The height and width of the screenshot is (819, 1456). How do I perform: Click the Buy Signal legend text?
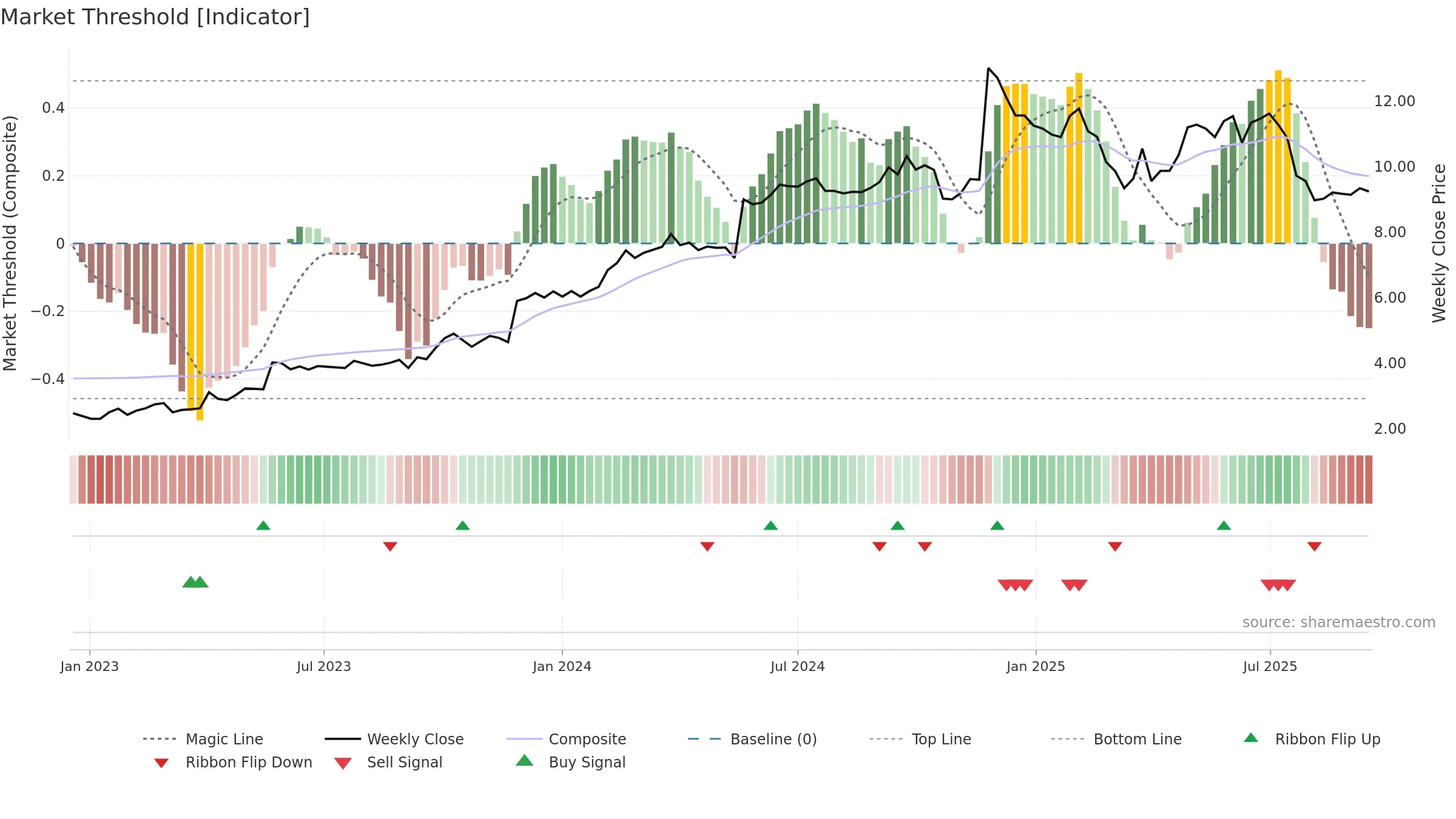coord(587,762)
